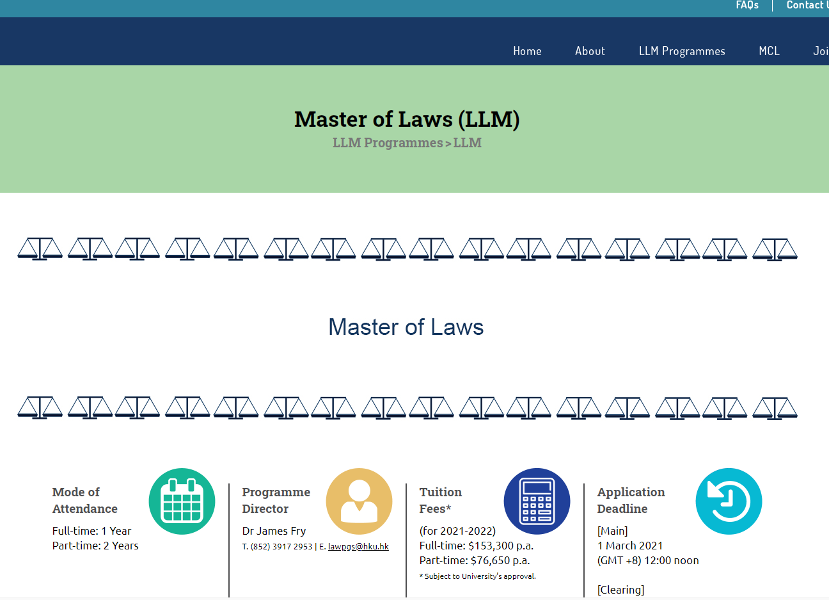Select the name Dr James Fry
The height and width of the screenshot is (600, 830).
pyautogui.click(x=274, y=531)
